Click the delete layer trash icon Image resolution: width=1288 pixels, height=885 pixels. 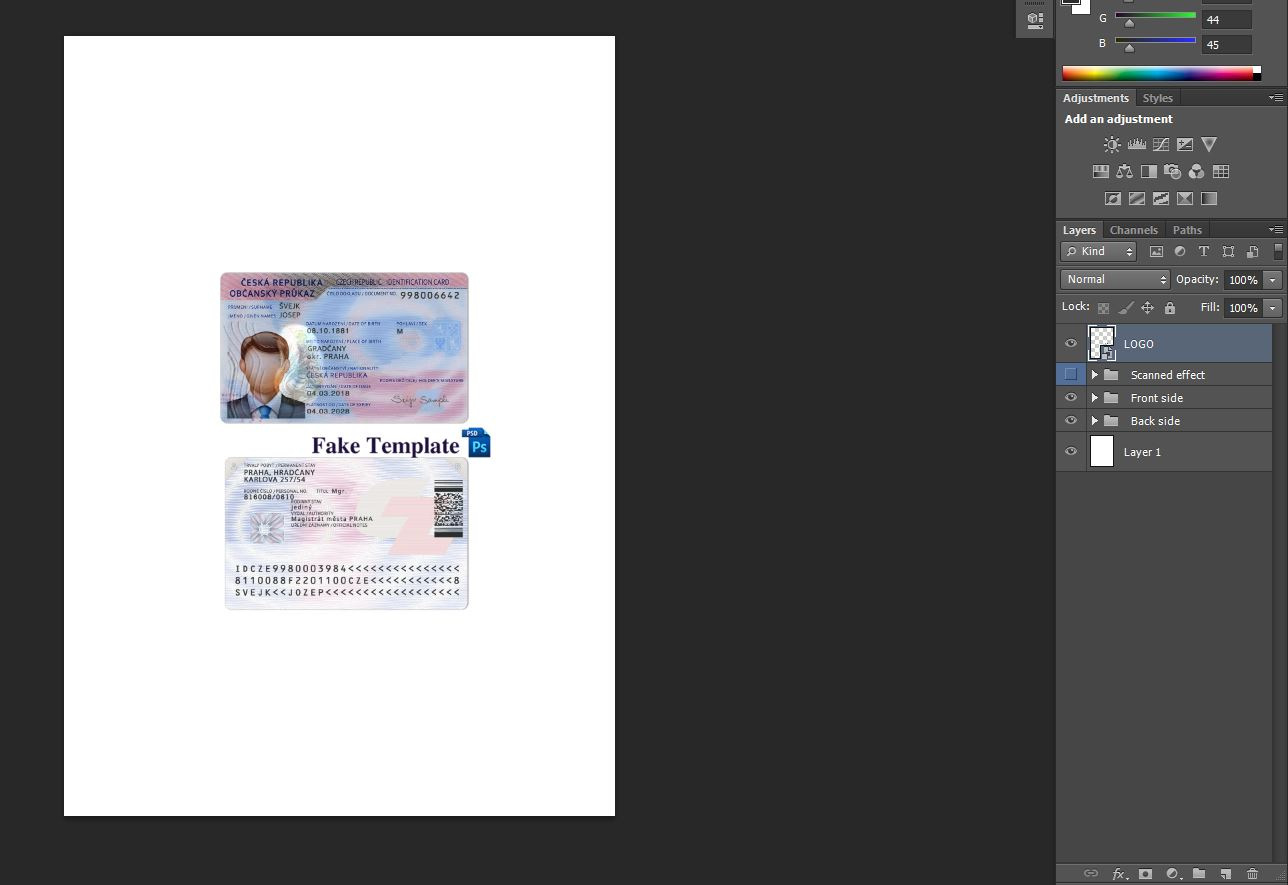1252,874
